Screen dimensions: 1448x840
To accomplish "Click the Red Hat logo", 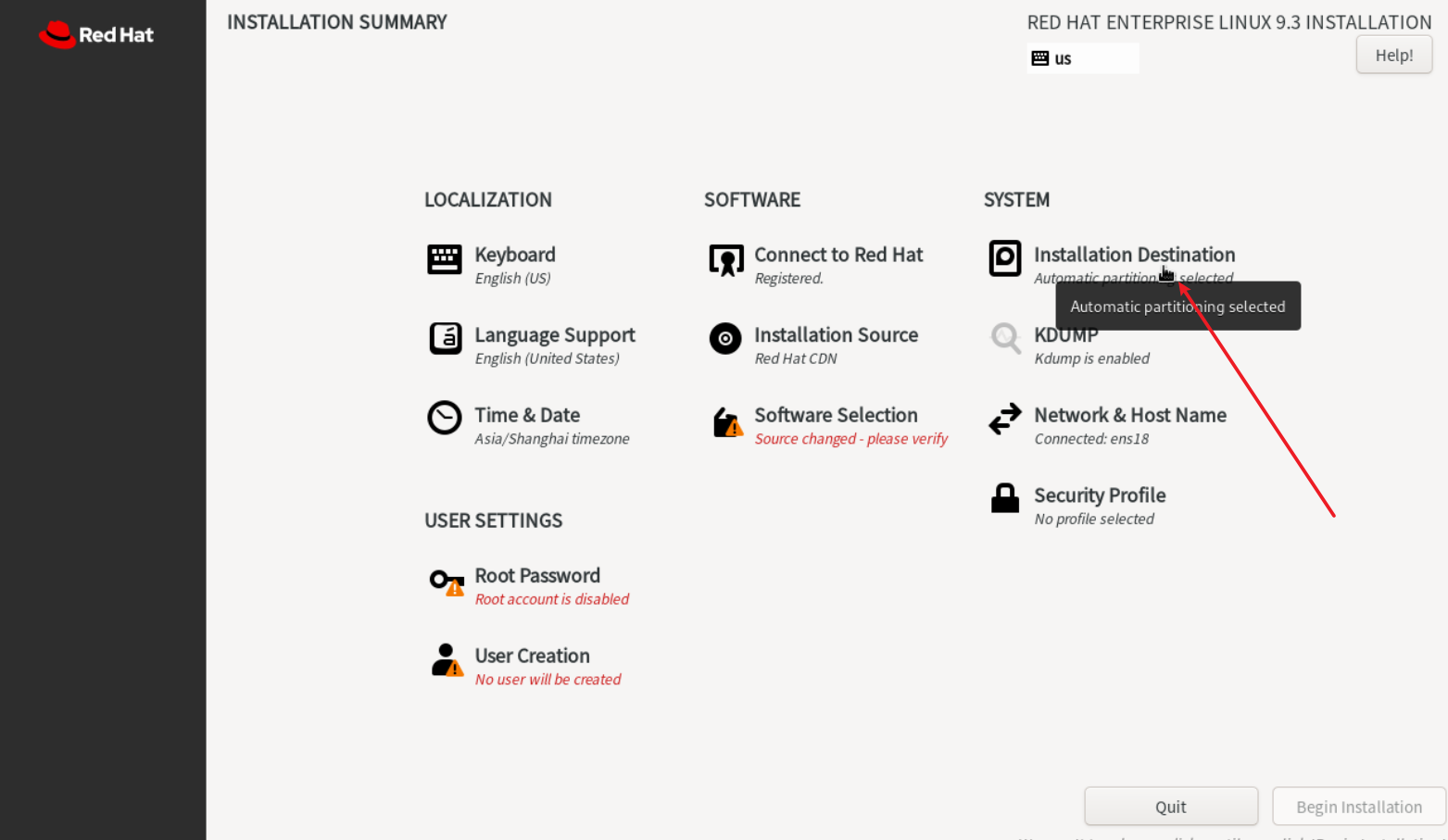I will [96, 35].
